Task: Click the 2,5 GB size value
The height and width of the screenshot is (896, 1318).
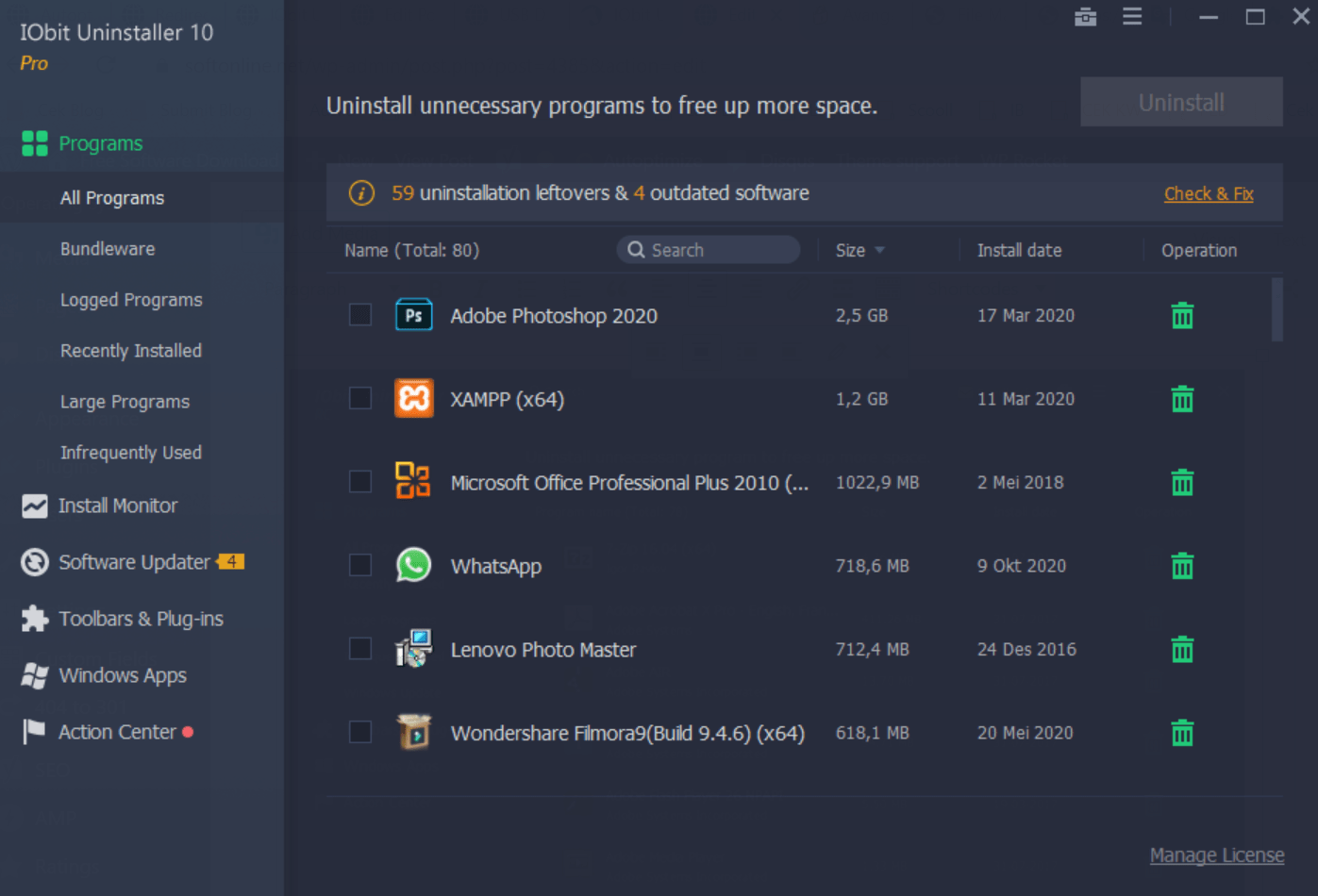Action: [861, 315]
